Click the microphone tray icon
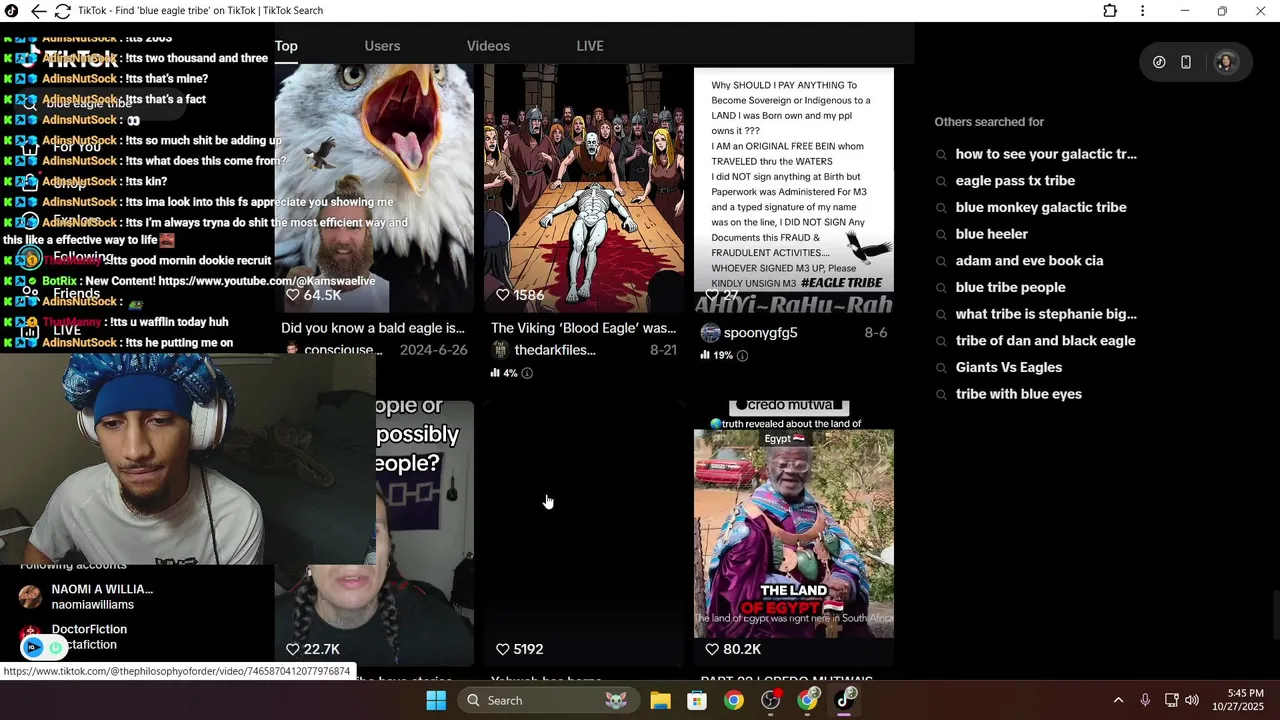 pyautogui.click(x=1145, y=700)
